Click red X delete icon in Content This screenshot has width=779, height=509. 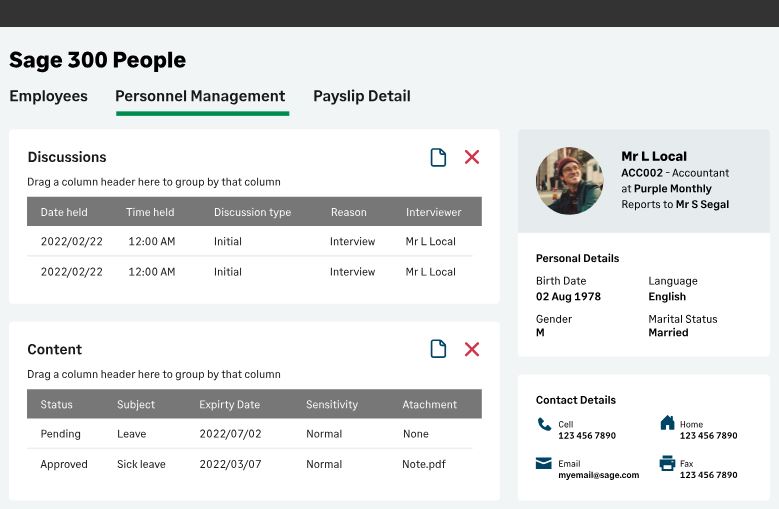tap(471, 349)
